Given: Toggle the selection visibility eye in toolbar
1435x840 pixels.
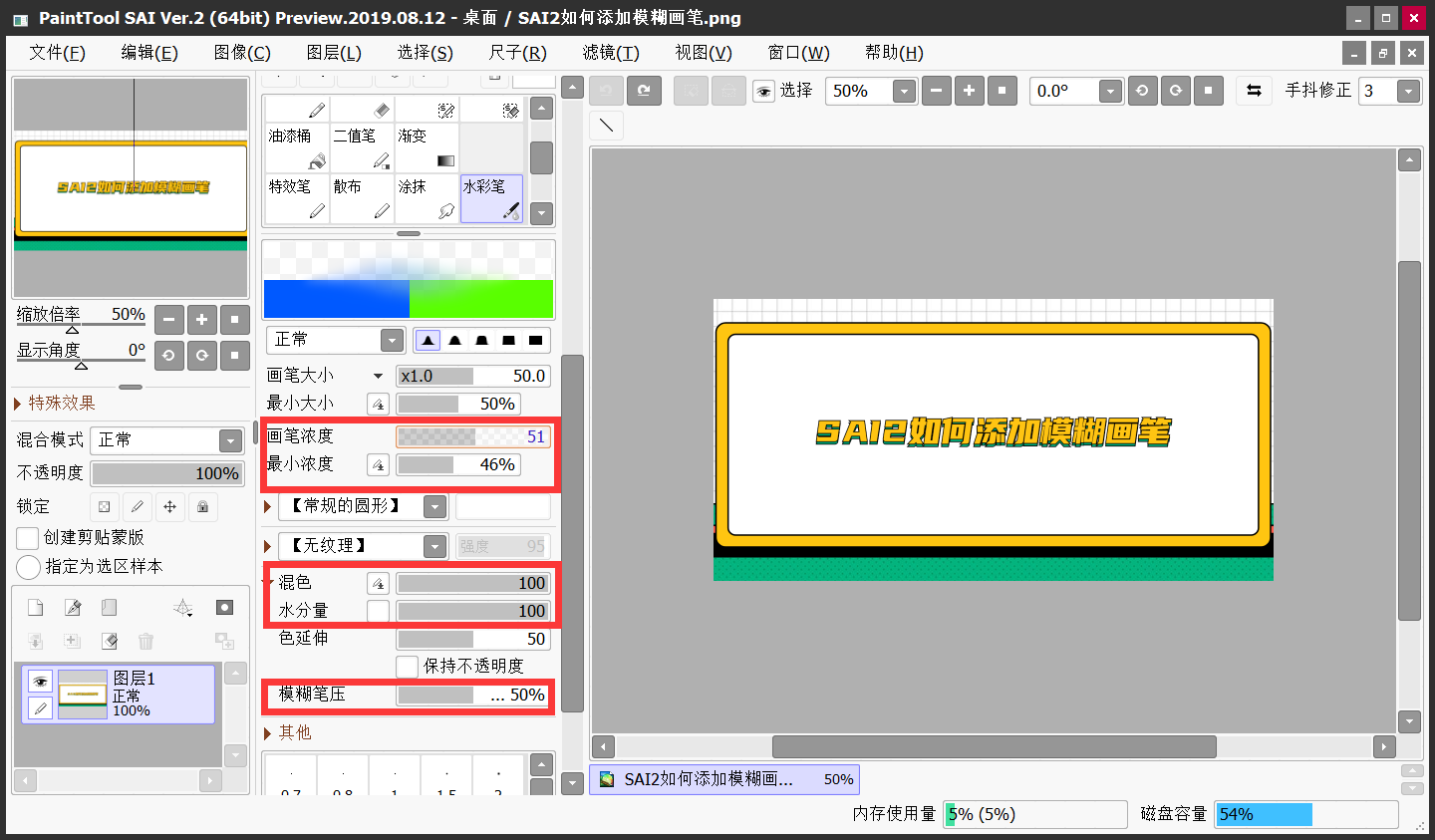Looking at the screenshot, I should click(x=763, y=92).
